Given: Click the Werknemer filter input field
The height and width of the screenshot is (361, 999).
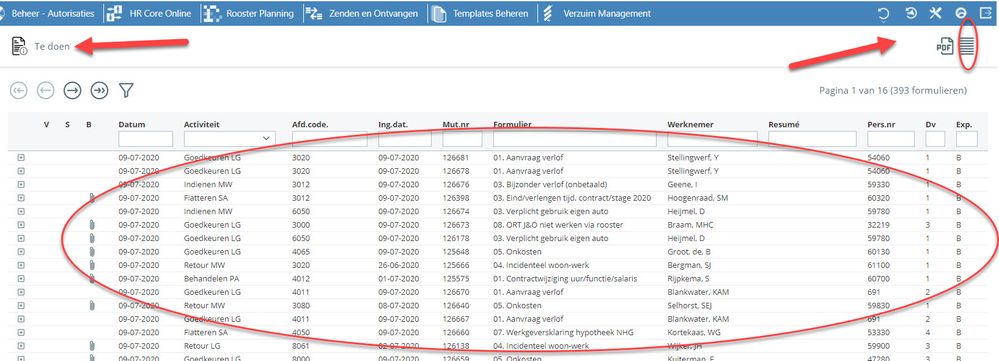Looking at the screenshot, I should pos(712,139).
